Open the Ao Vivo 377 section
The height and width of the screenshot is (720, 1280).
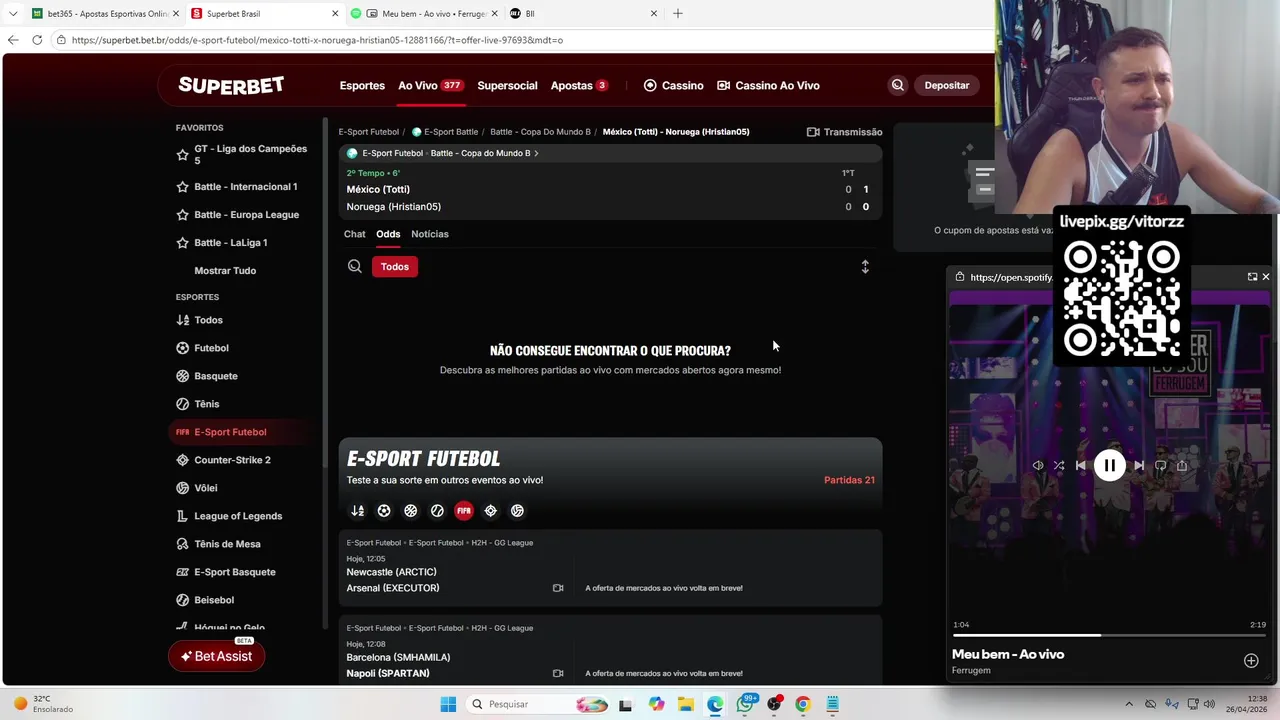tap(431, 86)
